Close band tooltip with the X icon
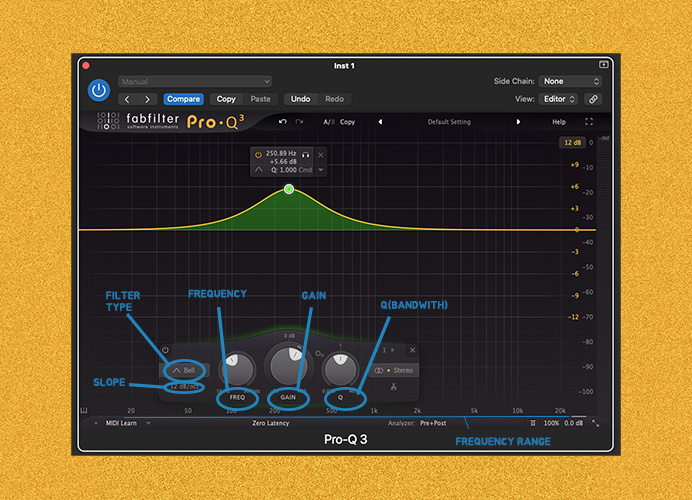This screenshot has width=692, height=500. coord(321,155)
